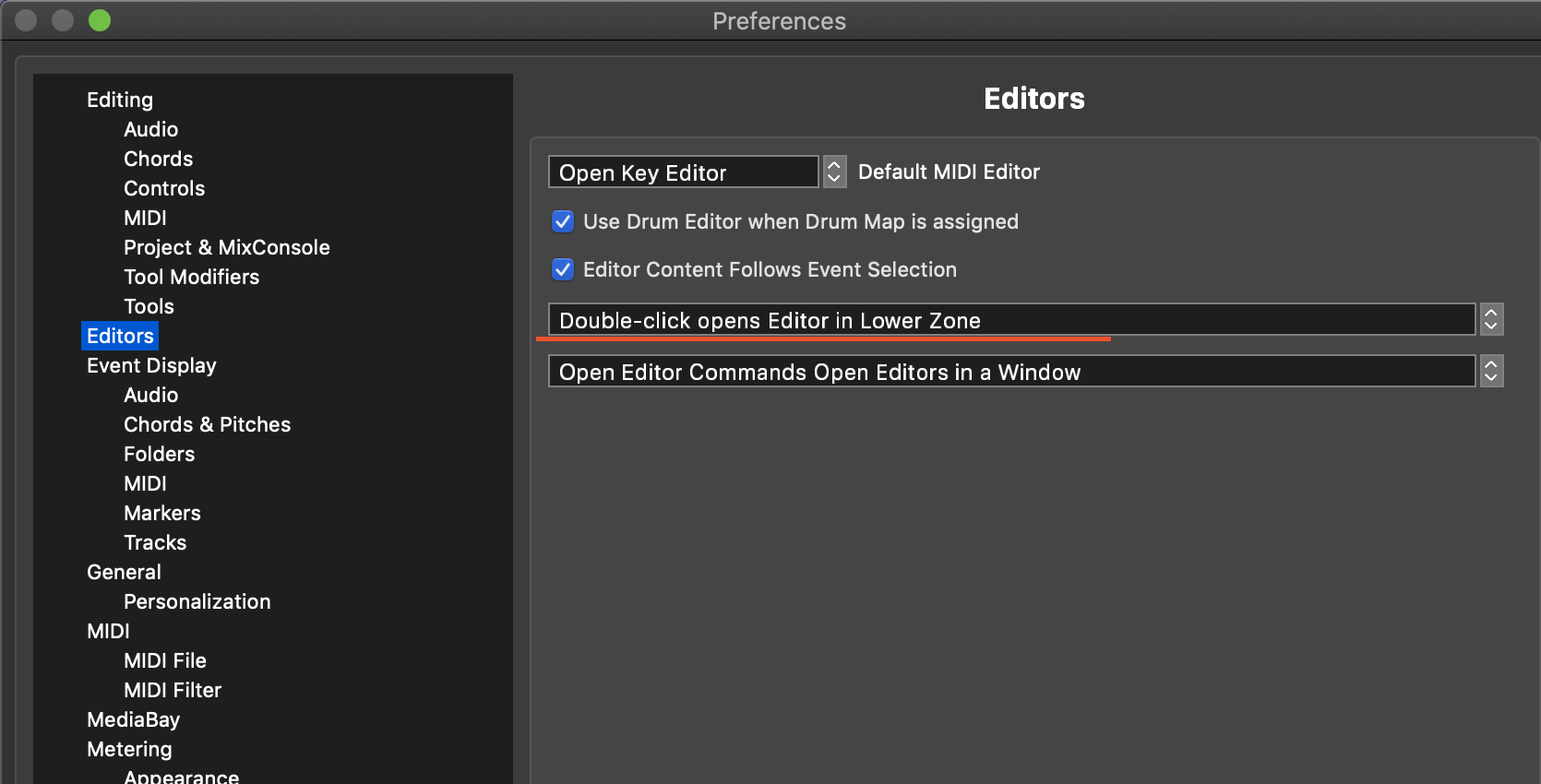Disable Editor Content Follows Event Selection
The height and width of the screenshot is (784, 1541).
(563, 269)
